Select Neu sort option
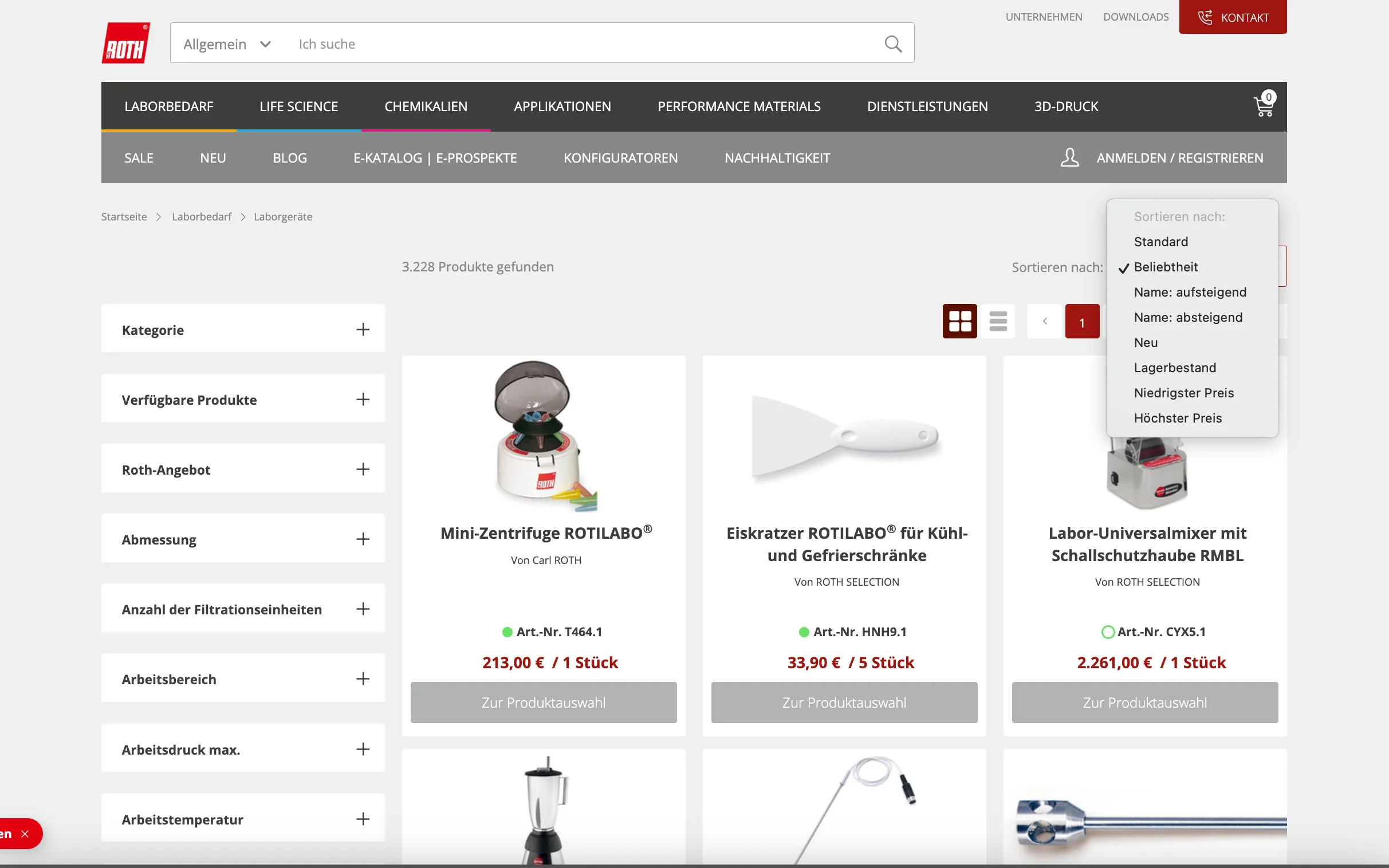 pos(1192,343)
